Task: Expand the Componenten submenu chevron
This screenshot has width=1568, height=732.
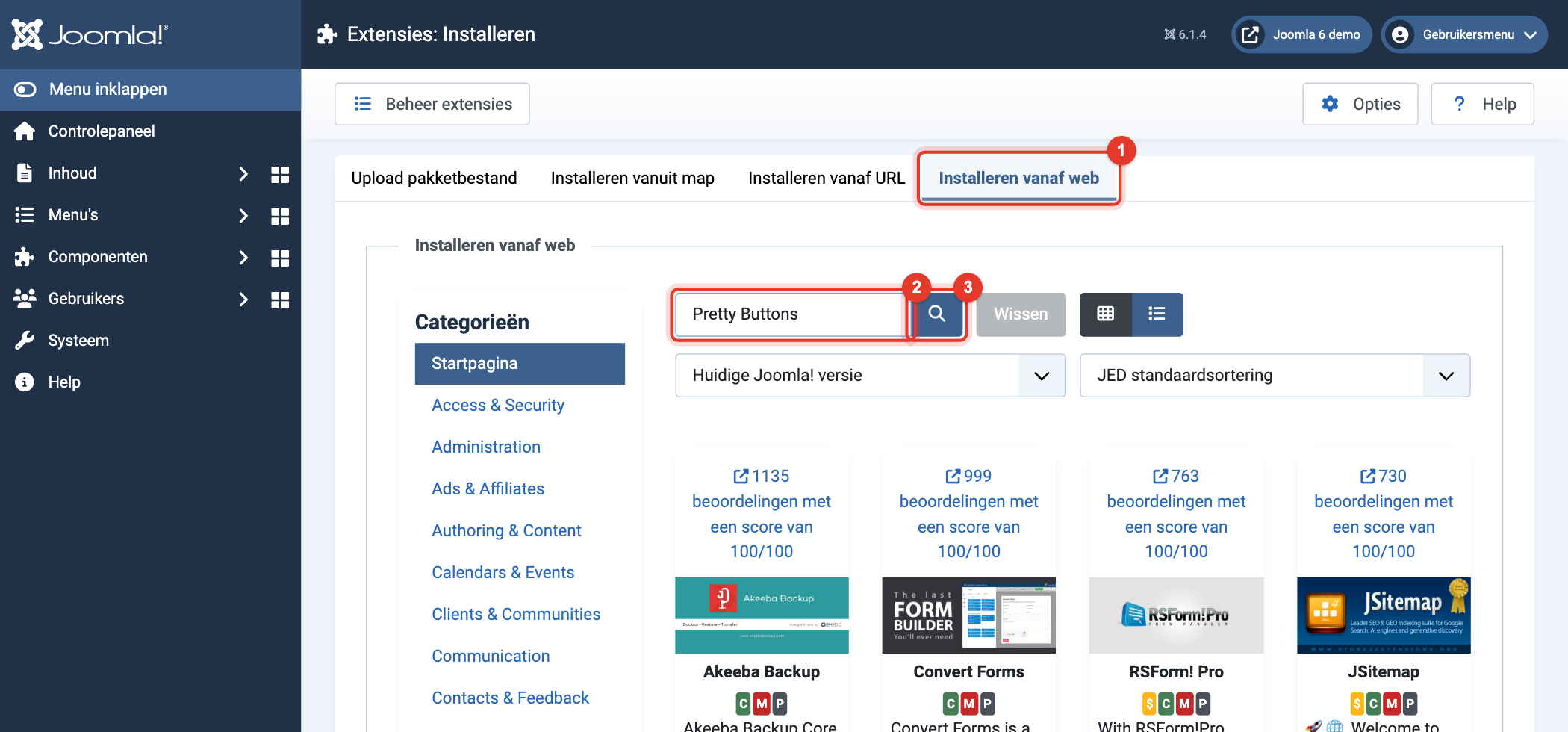Action: click(243, 258)
